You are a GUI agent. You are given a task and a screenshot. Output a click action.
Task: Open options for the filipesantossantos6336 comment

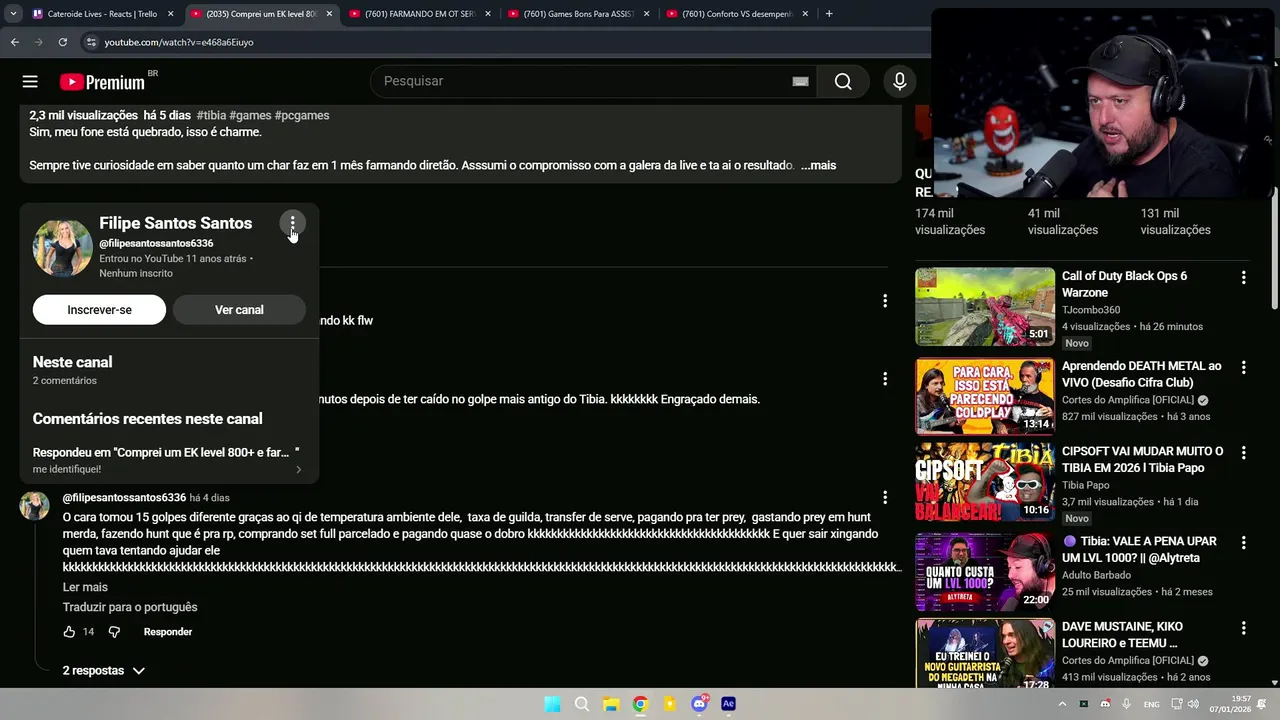pos(884,497)
